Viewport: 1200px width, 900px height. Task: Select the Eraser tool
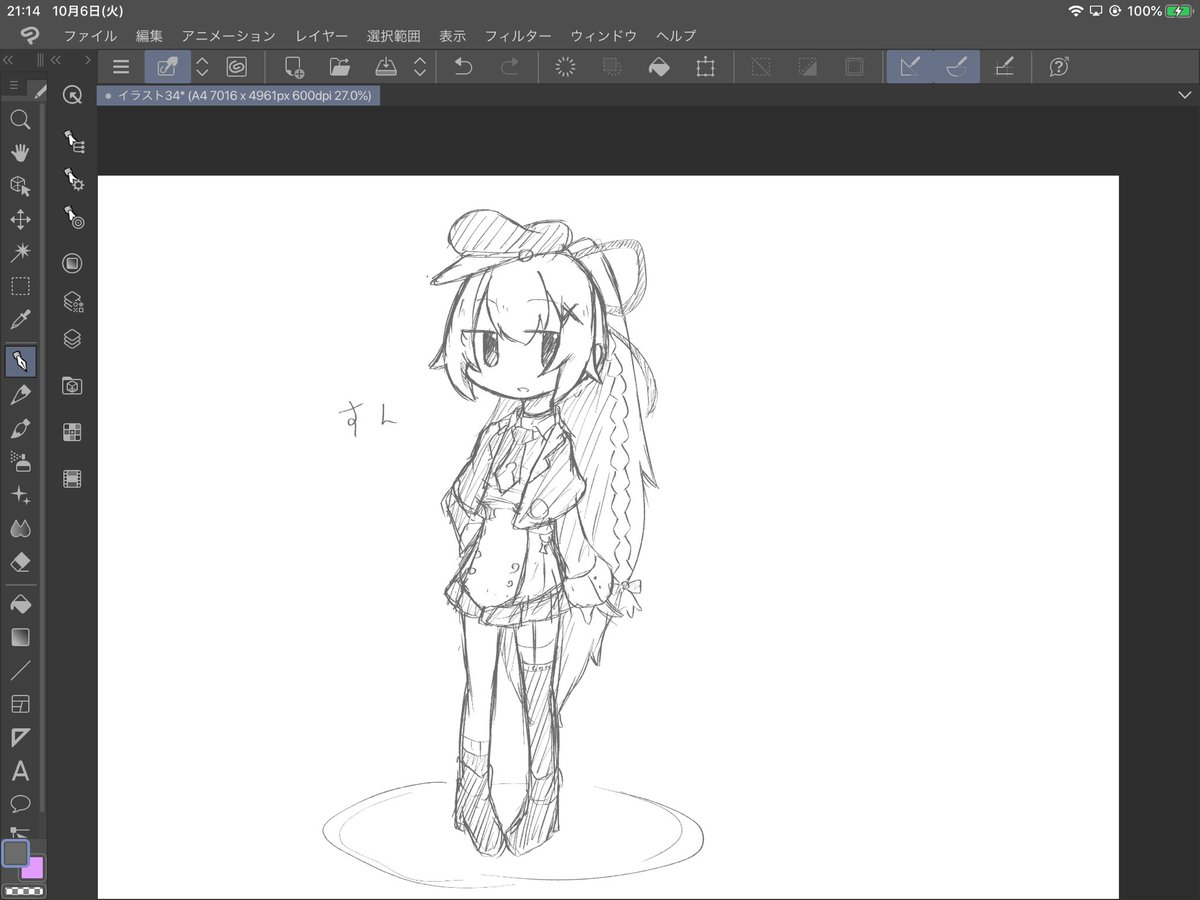(x=20, y=562)
